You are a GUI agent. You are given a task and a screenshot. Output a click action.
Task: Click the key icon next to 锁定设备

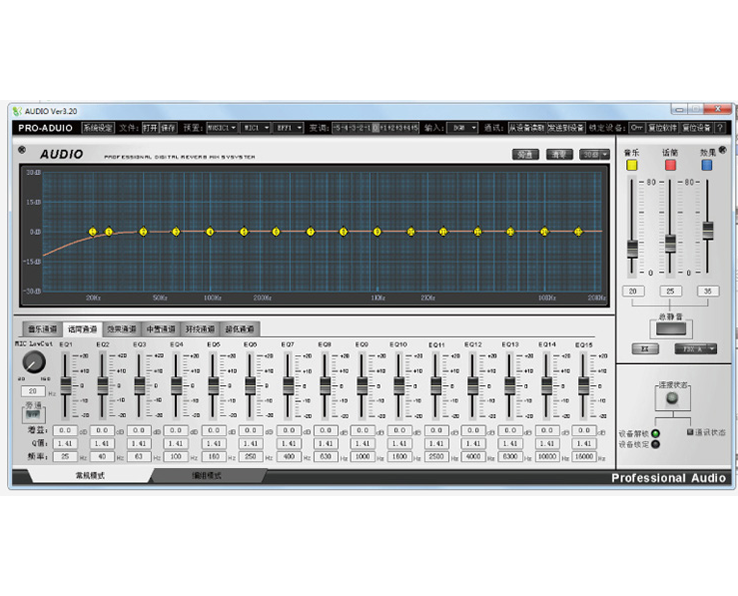(636, 128)
